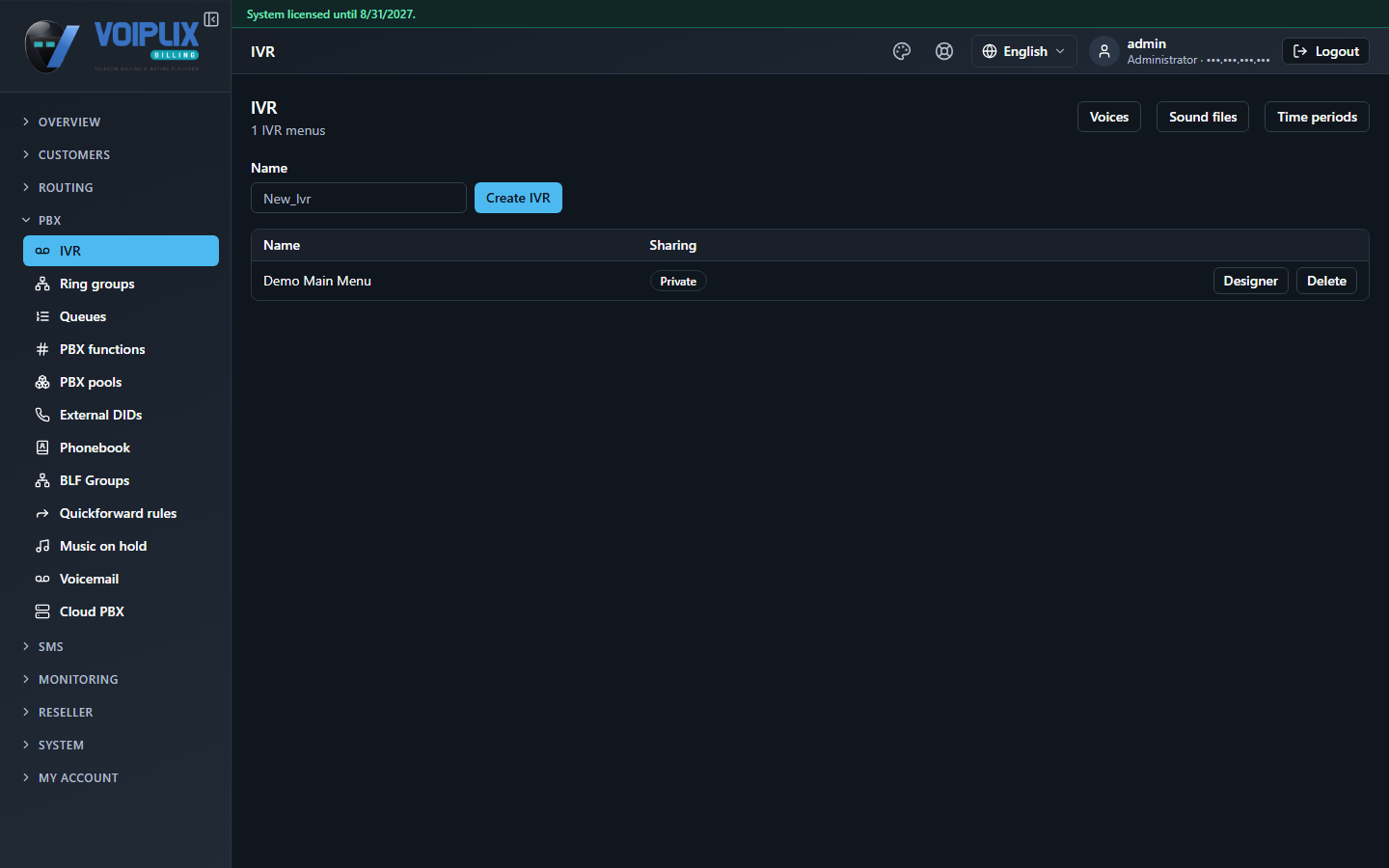The height and width of the screenshot is (868, 1389).
Task: Open the theme palette icon
Action: pos(902,51)
